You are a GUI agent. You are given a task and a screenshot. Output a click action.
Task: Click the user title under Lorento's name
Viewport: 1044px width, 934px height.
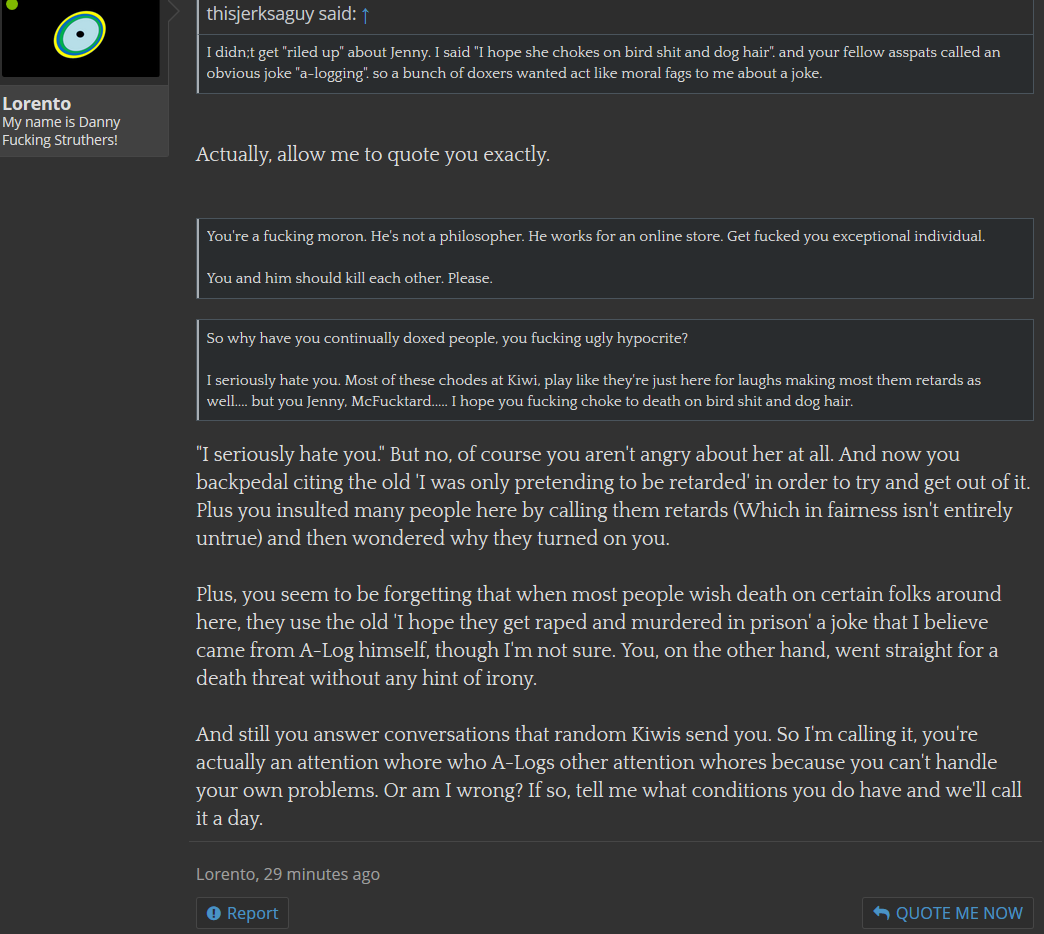[61, 131]
